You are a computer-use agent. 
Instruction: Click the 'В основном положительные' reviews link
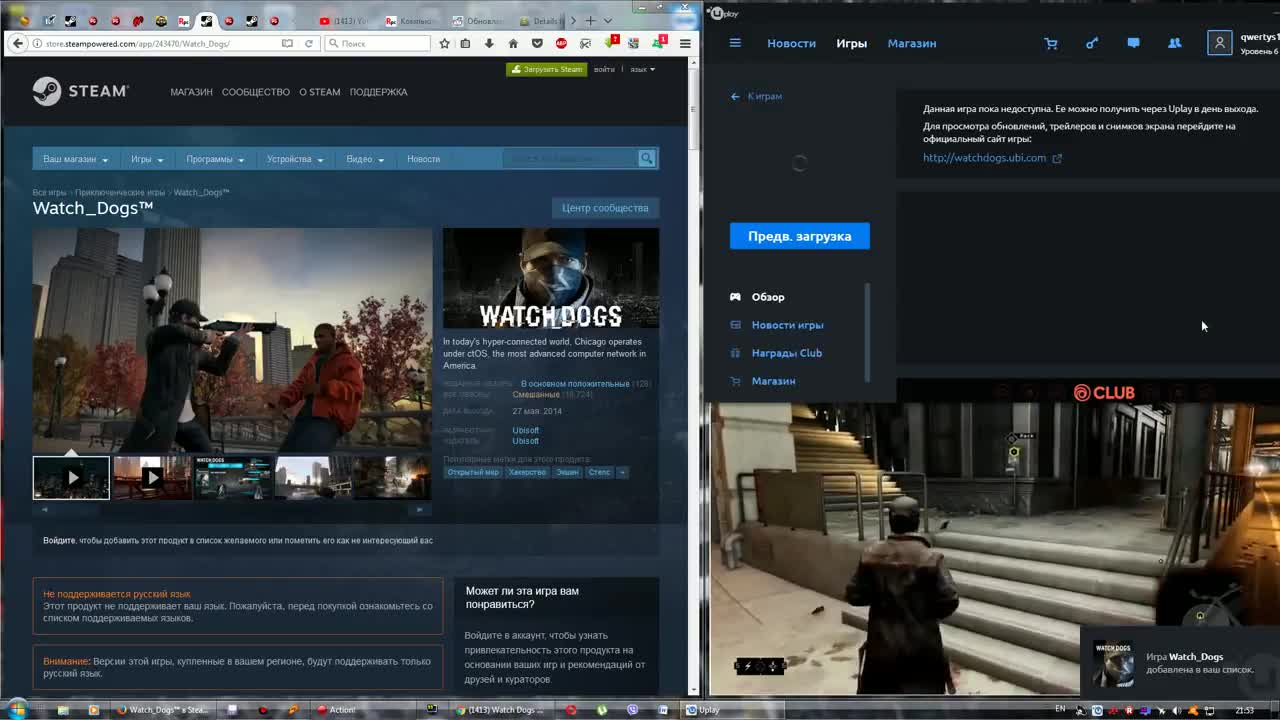tap(575, 383)
